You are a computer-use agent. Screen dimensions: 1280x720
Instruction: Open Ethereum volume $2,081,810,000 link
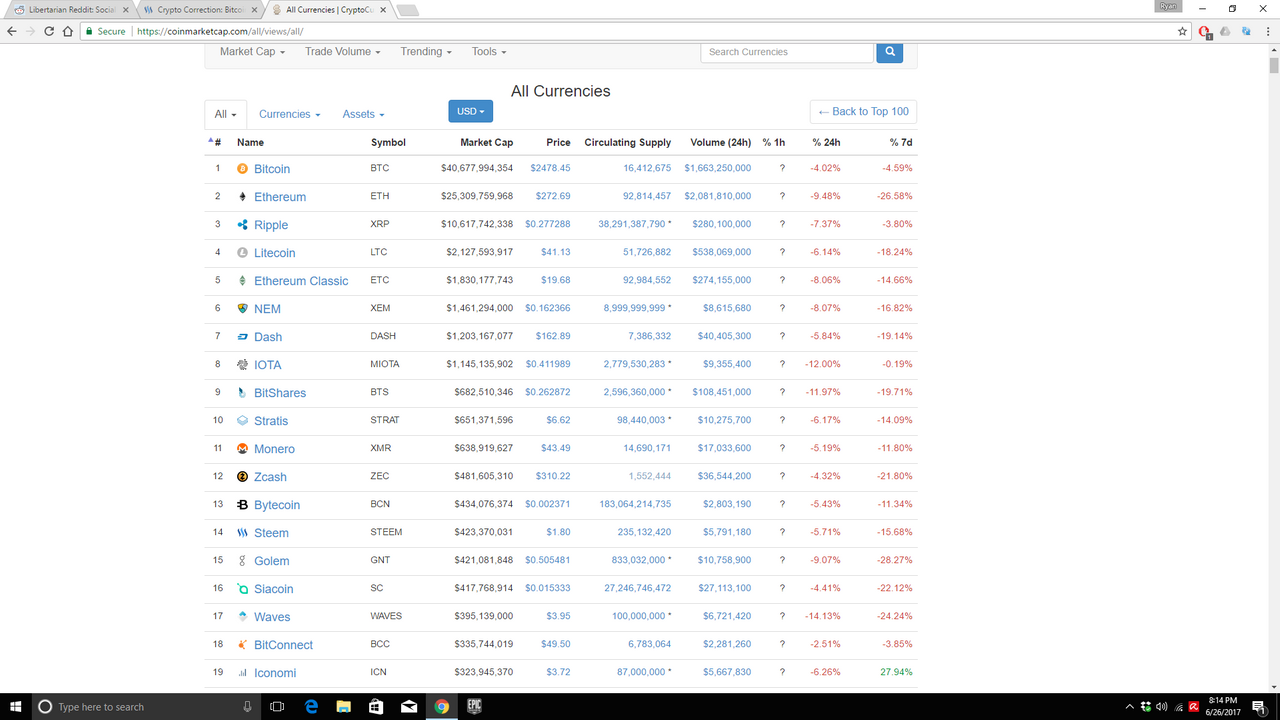tap(717, 196)
